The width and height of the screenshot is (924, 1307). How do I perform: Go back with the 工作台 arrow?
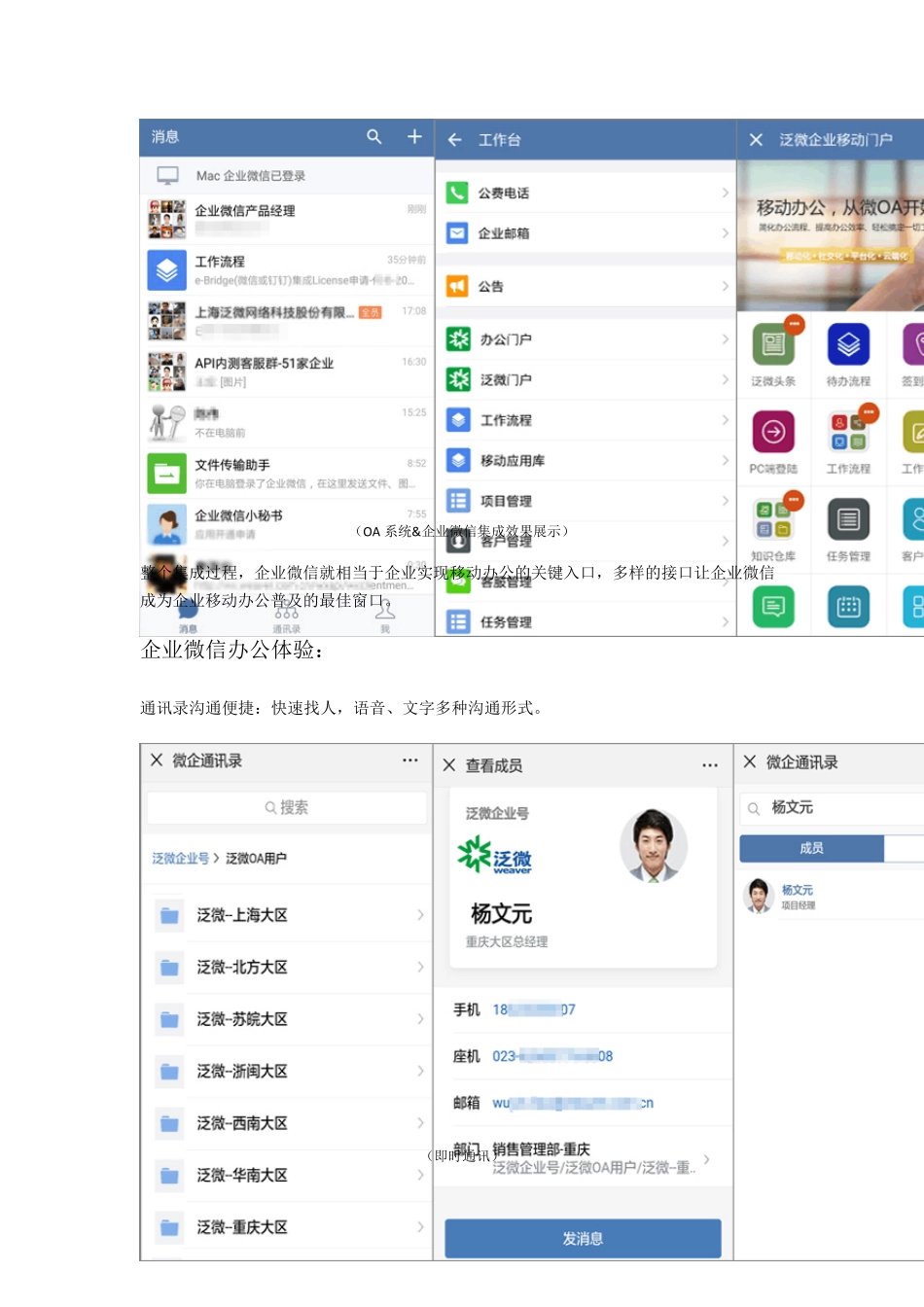[x=454, y=140]
